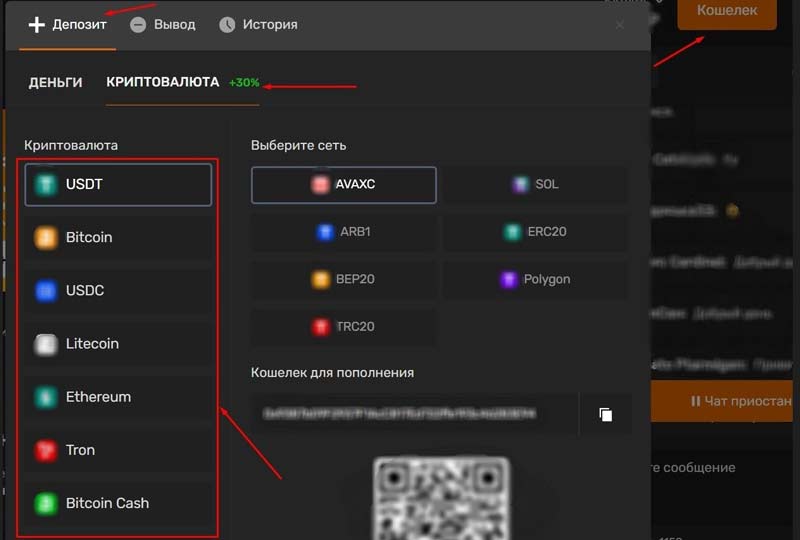
Task: Choose the TRC20 network
Action: [343, 326]
